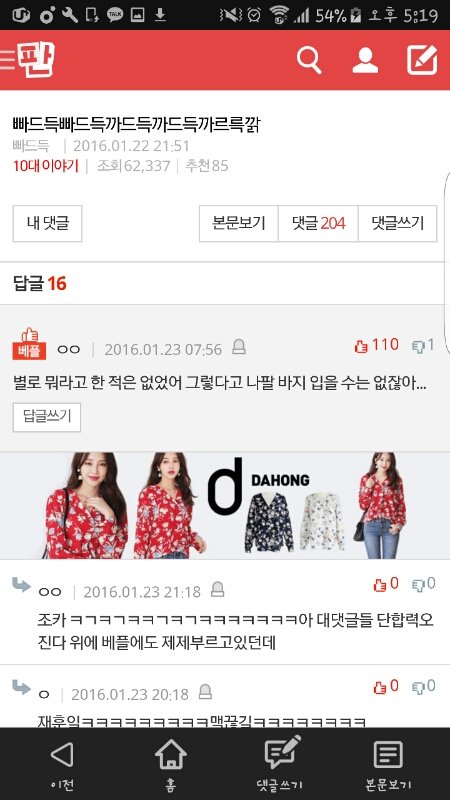Open the 10대 이야기 category link
The image size is (450, 800).
(x=46, y=166)
